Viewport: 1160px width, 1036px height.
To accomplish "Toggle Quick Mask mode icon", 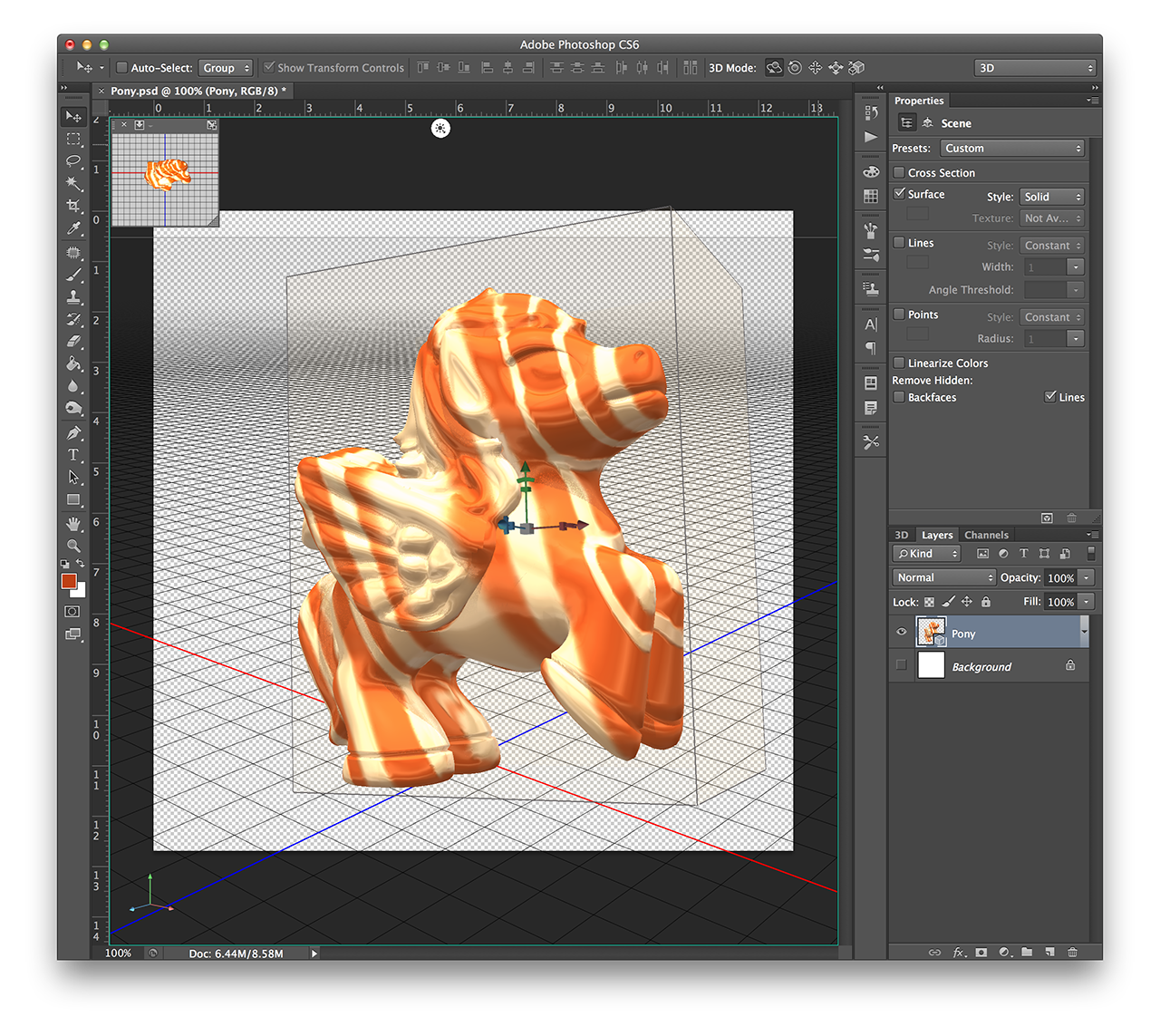I will click(x=72, y=612).
